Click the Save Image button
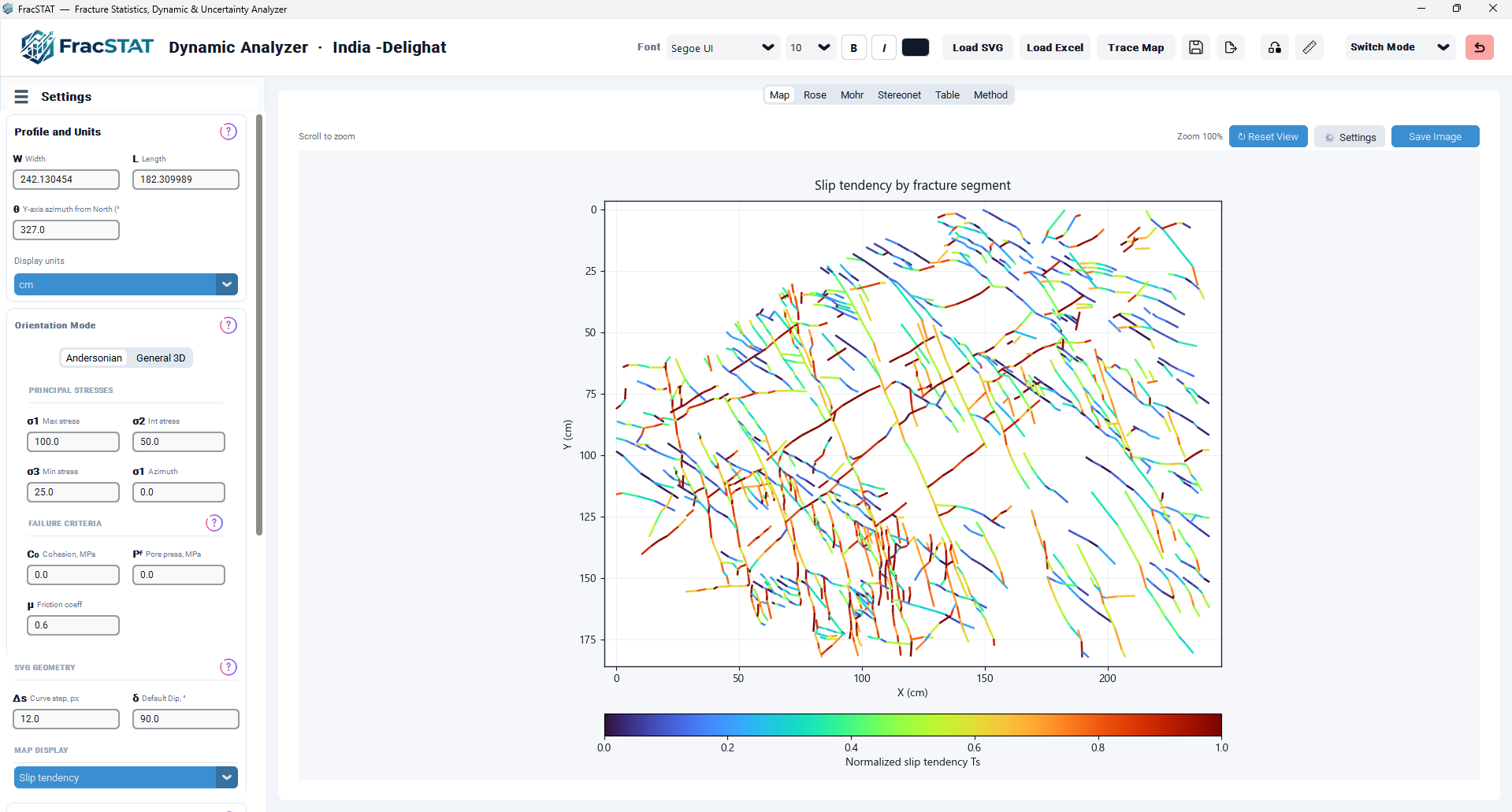This screenshot has width=1512, height=812. 1436,136
